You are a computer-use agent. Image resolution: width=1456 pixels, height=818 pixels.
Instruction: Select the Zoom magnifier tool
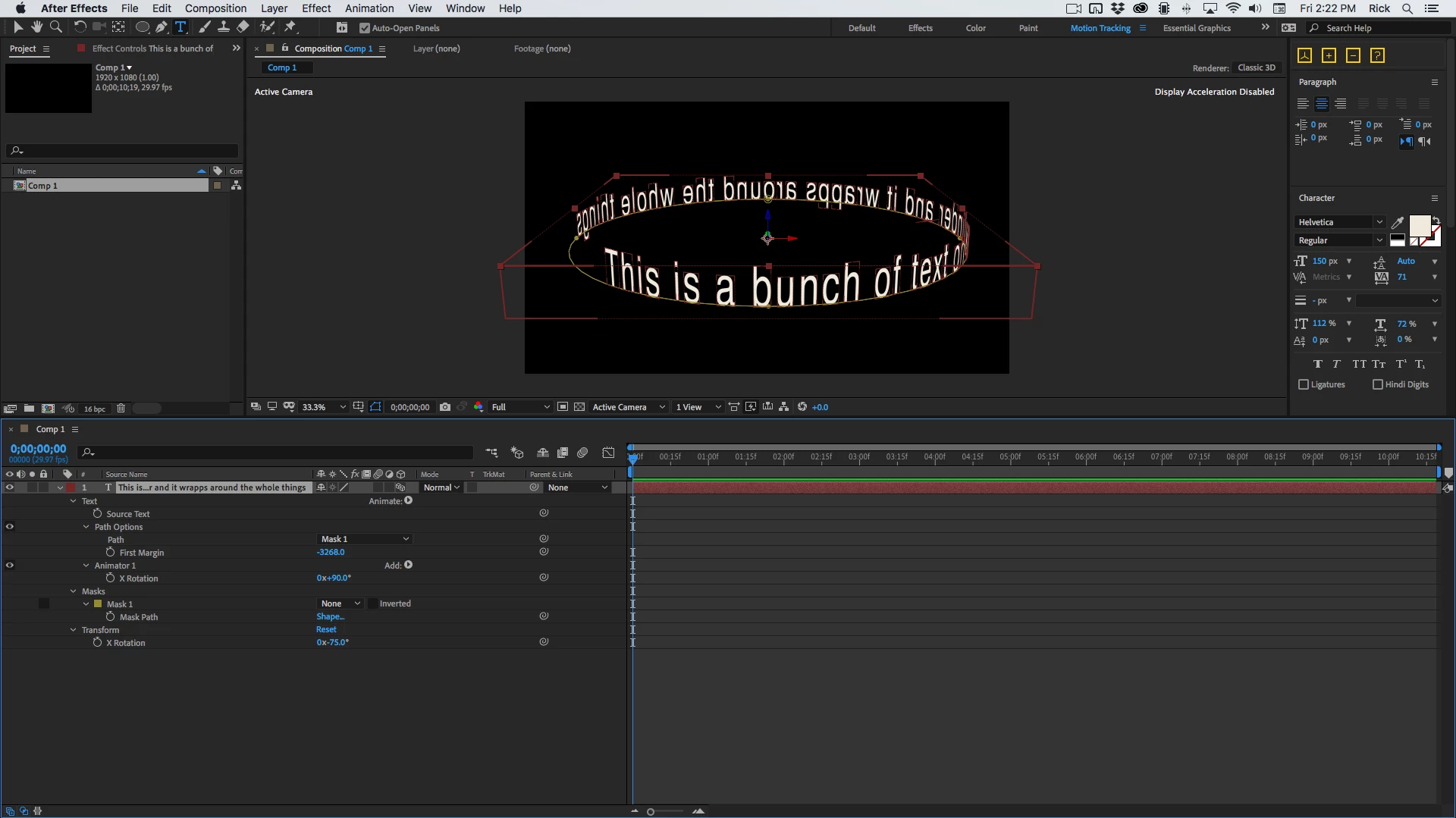coord(55,27)
